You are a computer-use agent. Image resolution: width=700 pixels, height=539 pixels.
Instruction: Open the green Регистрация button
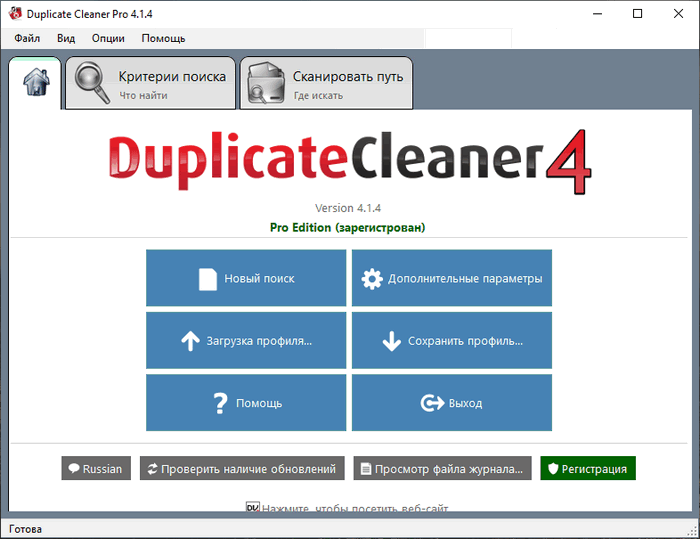point(588,468)
